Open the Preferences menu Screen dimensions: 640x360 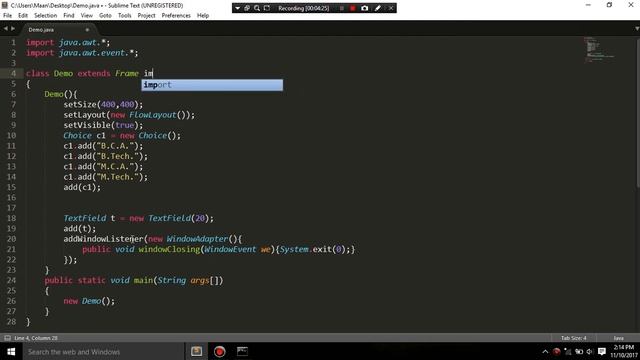tap(176, 16)
